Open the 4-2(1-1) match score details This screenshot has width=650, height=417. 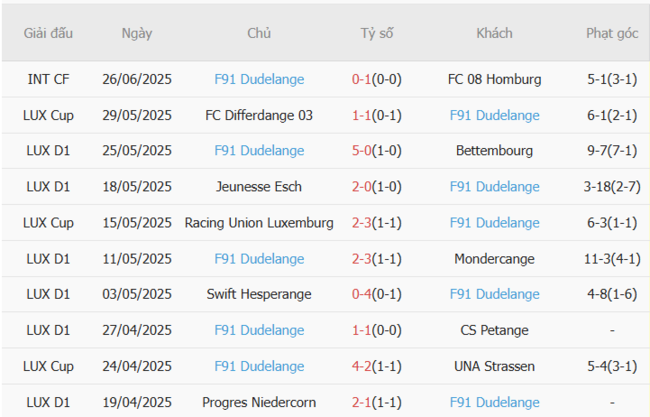pos(377,366)
